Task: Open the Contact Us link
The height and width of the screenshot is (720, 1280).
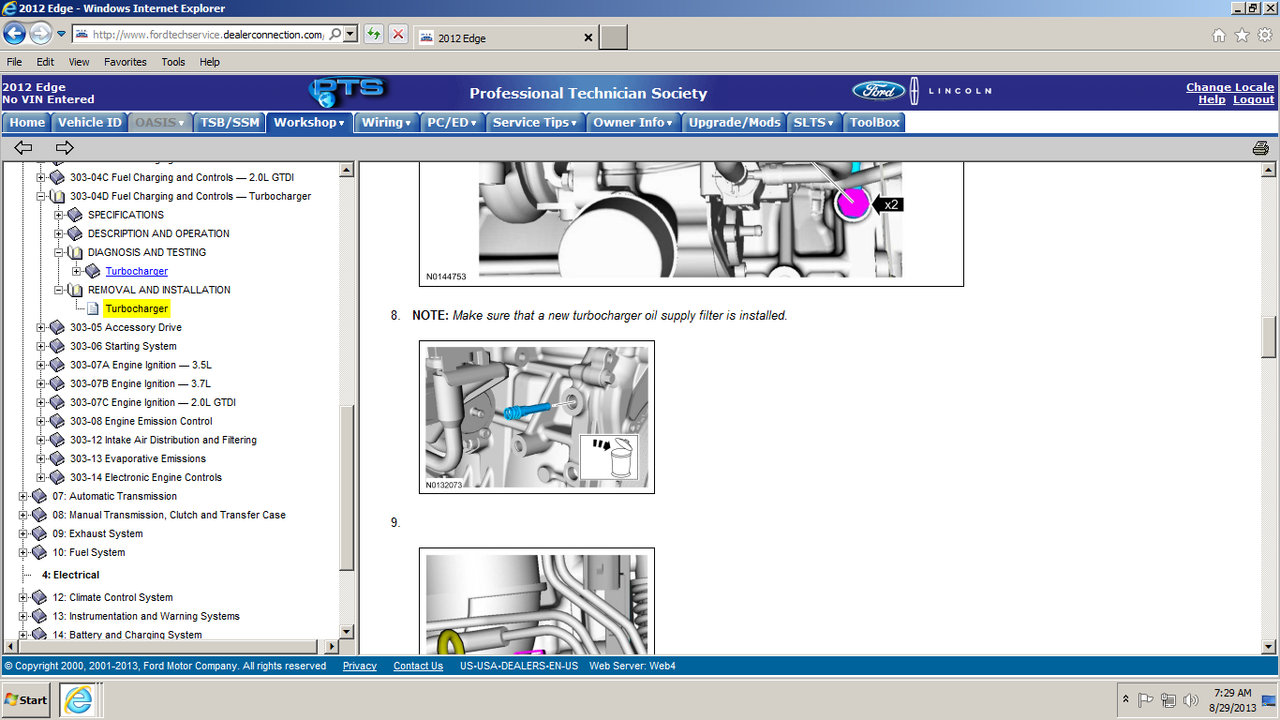Action: point(418,666)
